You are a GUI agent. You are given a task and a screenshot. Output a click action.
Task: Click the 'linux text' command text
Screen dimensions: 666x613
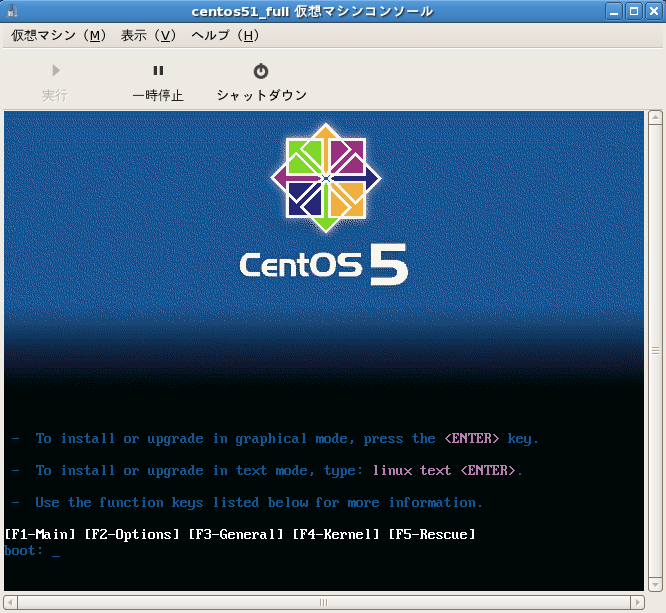412,471
